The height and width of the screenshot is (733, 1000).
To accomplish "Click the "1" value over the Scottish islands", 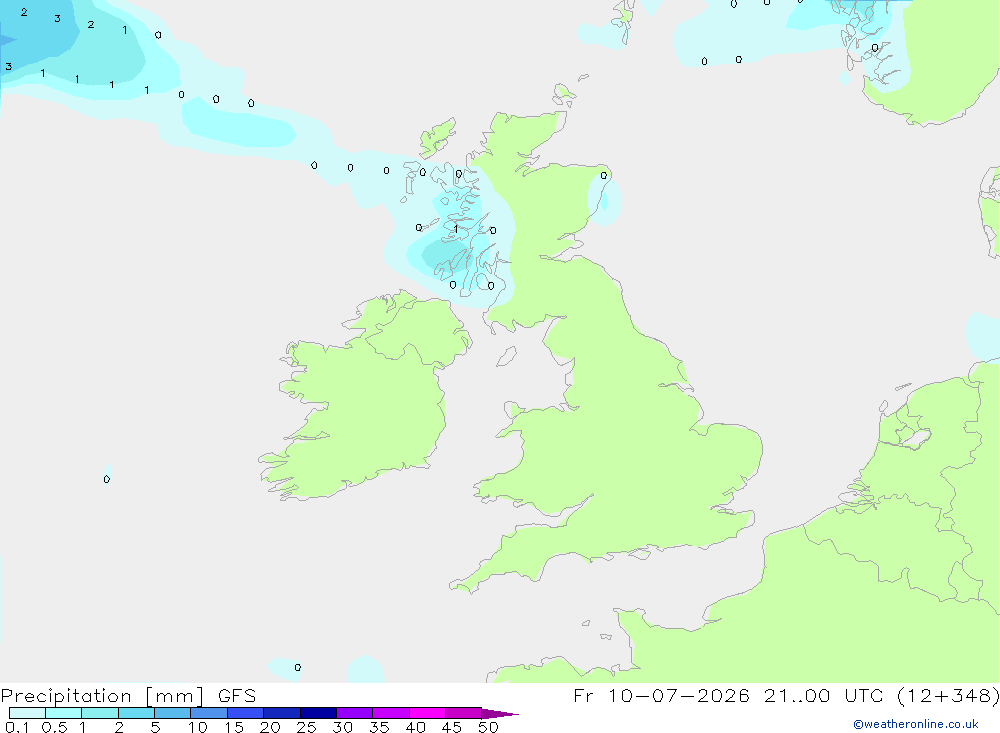I will click(x=455, y=228).
